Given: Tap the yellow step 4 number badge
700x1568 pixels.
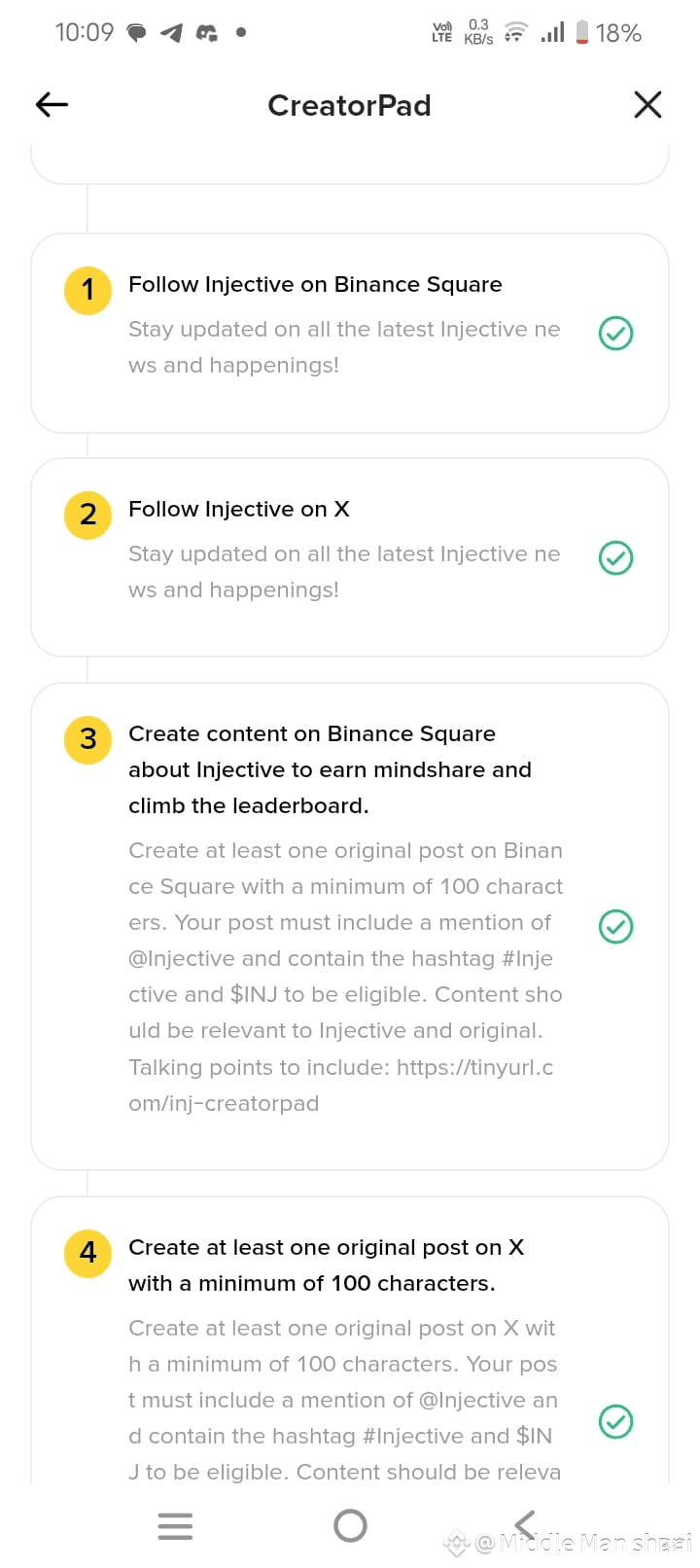Looking at the screenshot, I should 87,1252.
